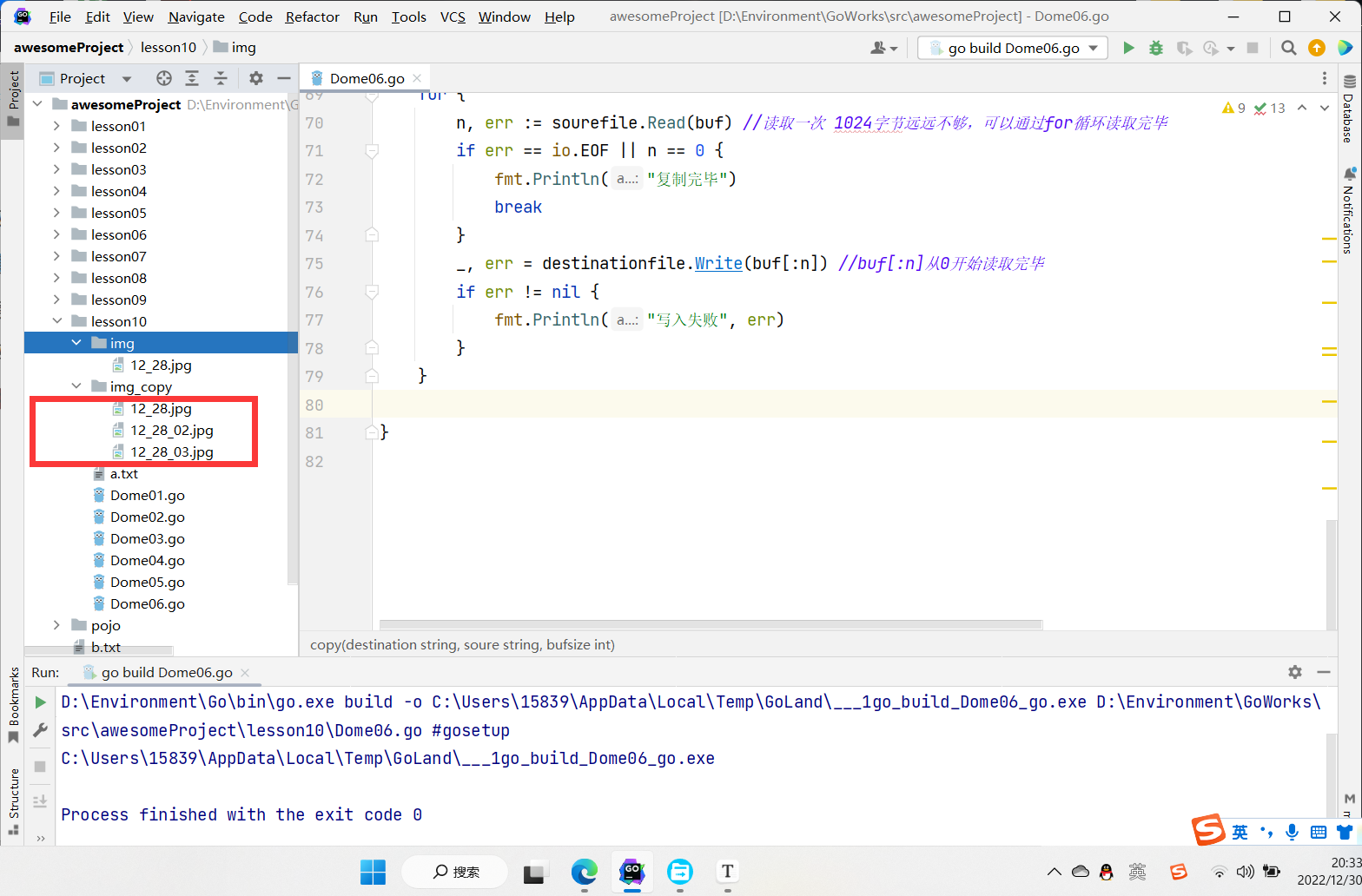Open Database tool window

click(1349, 108)
